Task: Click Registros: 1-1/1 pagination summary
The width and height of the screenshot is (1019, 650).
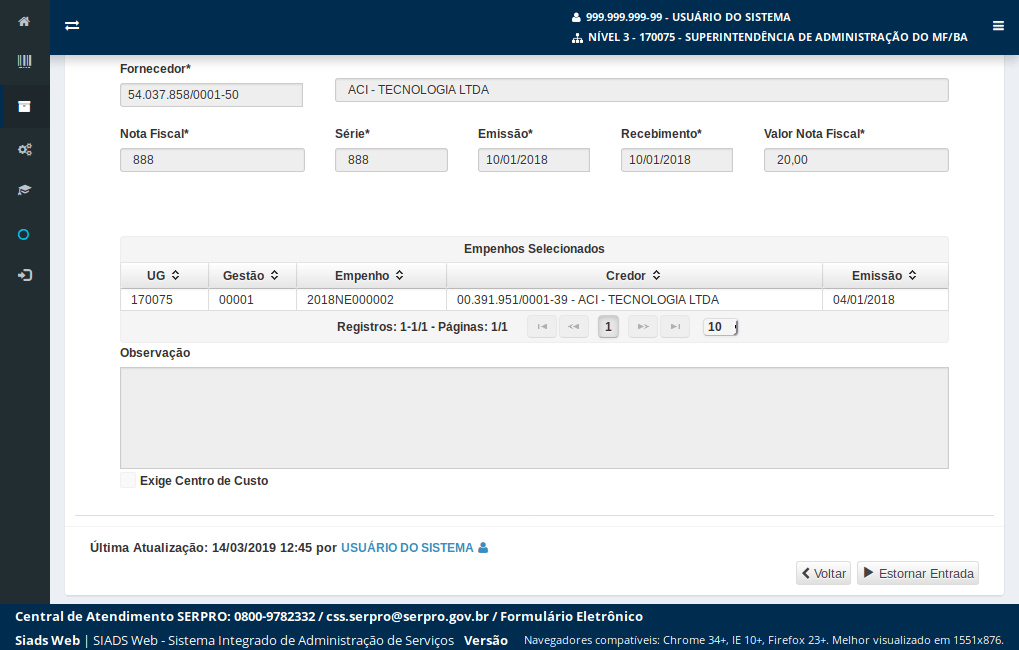Action: [422, 327]
